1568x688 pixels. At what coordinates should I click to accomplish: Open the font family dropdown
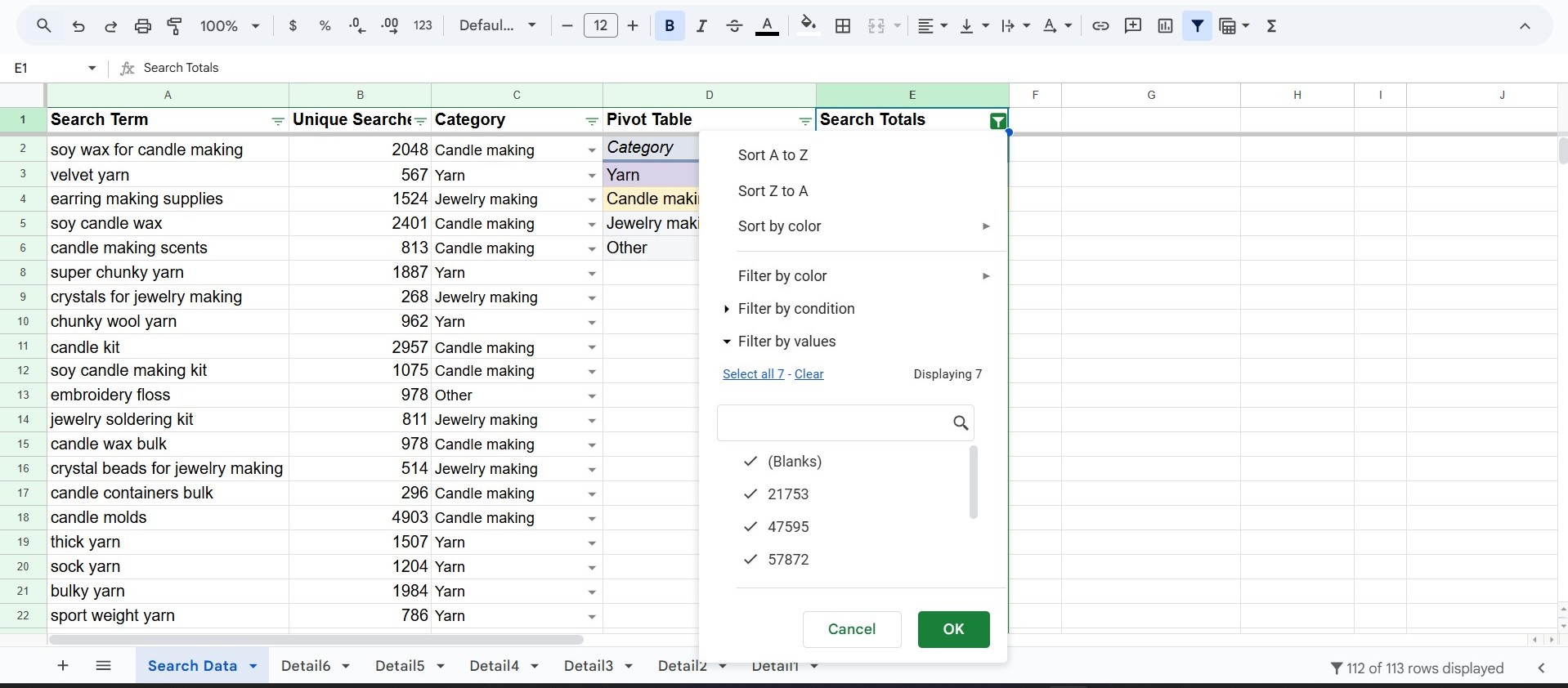pos(498,26)
